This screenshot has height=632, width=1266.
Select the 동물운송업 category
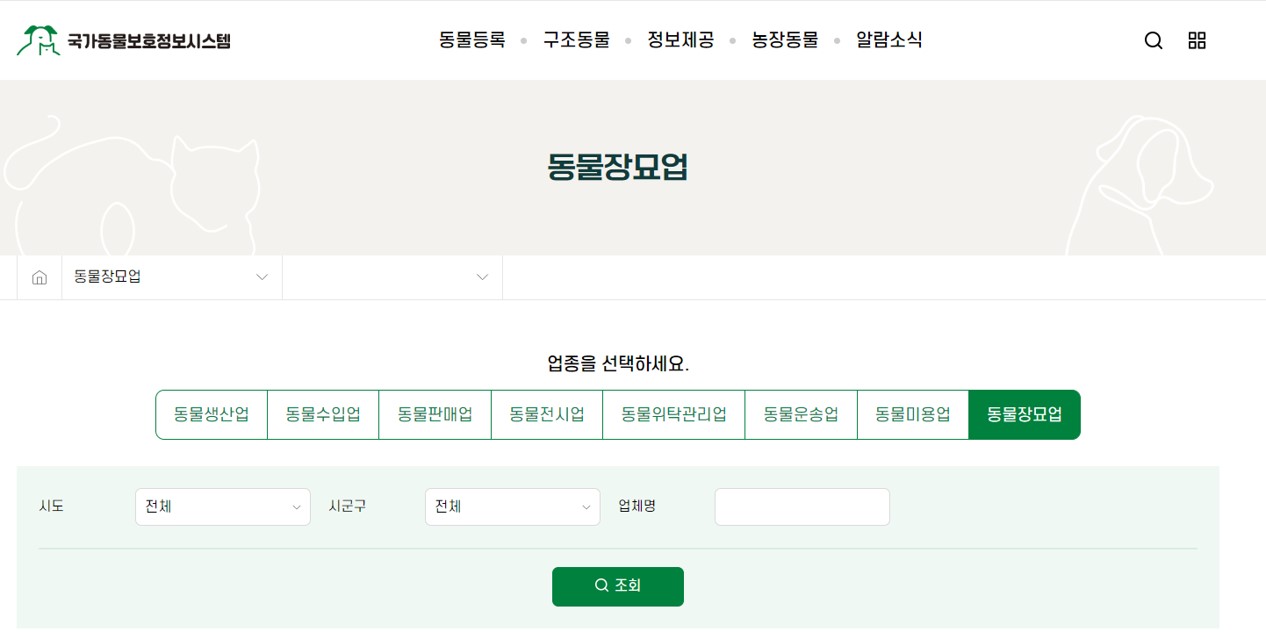[801, 414]
